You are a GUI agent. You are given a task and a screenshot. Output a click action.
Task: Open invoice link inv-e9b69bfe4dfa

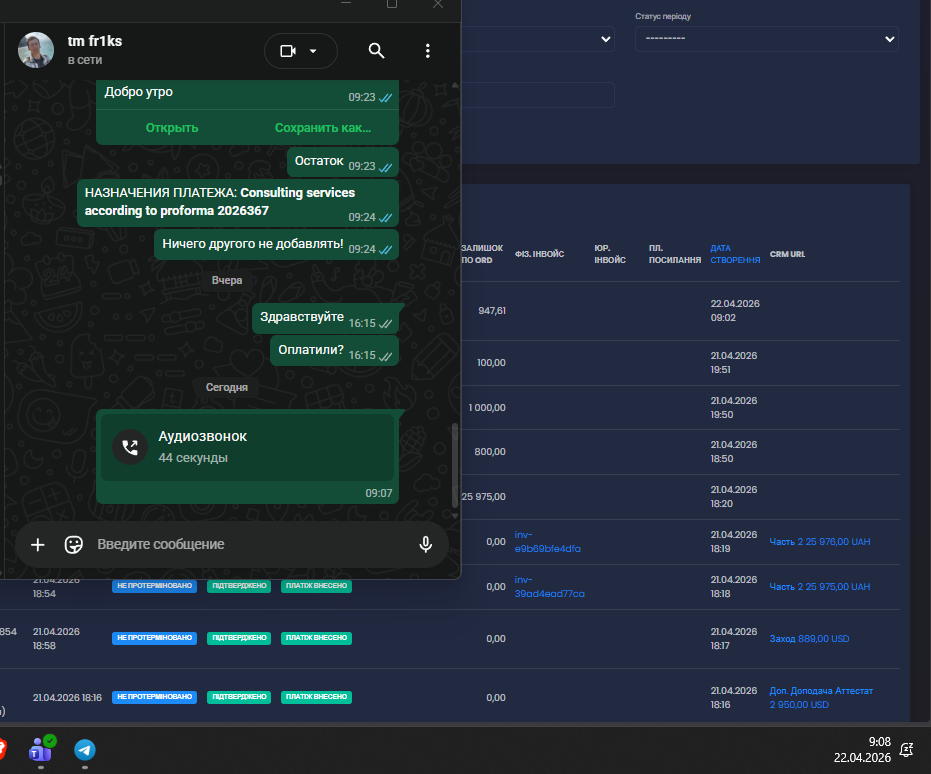coord(547,542)
